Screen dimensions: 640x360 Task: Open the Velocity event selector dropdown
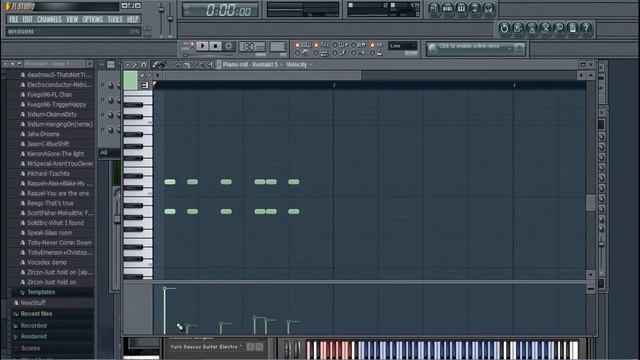click(299, 64)
